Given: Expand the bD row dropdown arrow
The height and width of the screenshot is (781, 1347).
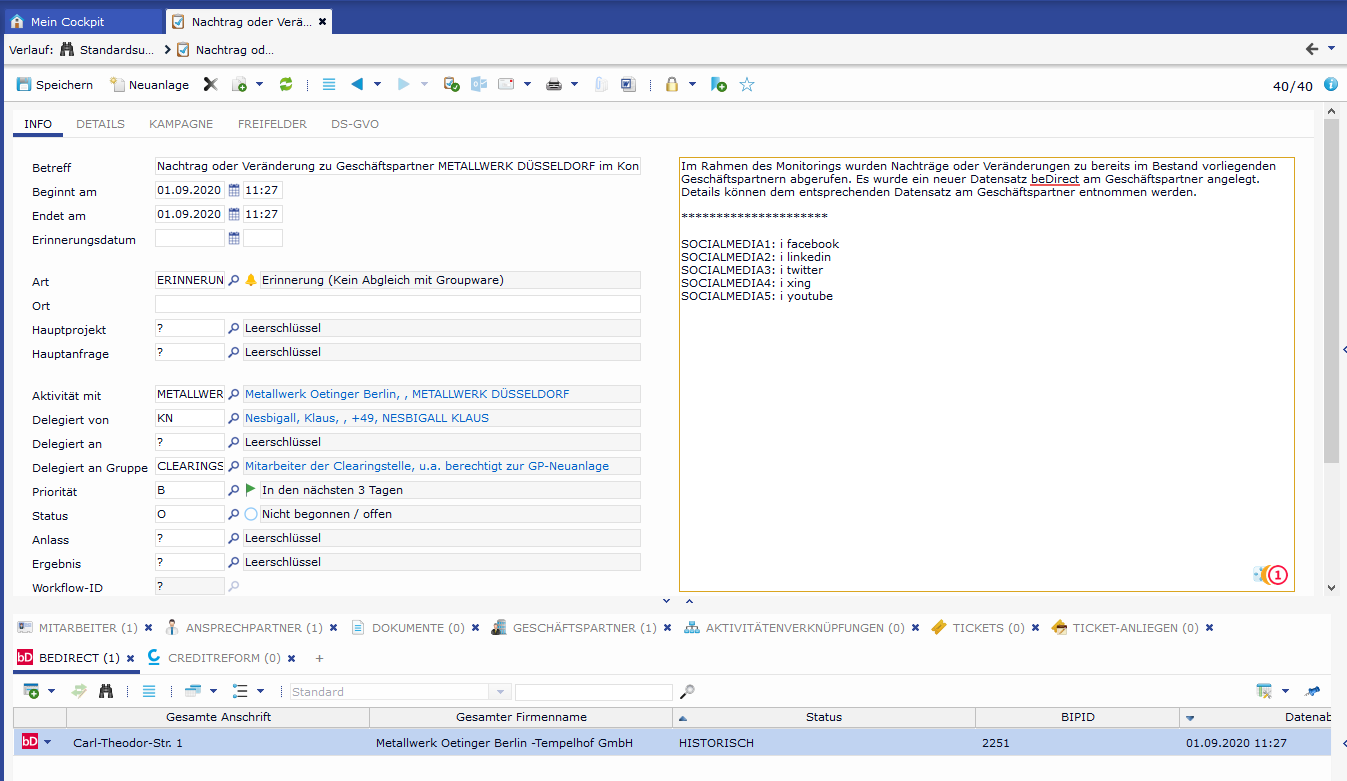Looking at the screenshot, I should click(x=47, y=742).
